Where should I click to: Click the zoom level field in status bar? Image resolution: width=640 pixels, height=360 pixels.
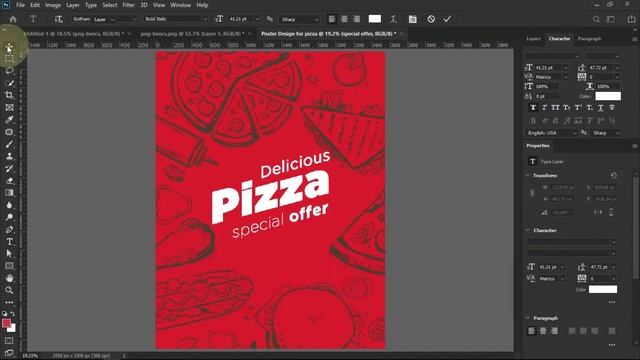tap(29, 356)
